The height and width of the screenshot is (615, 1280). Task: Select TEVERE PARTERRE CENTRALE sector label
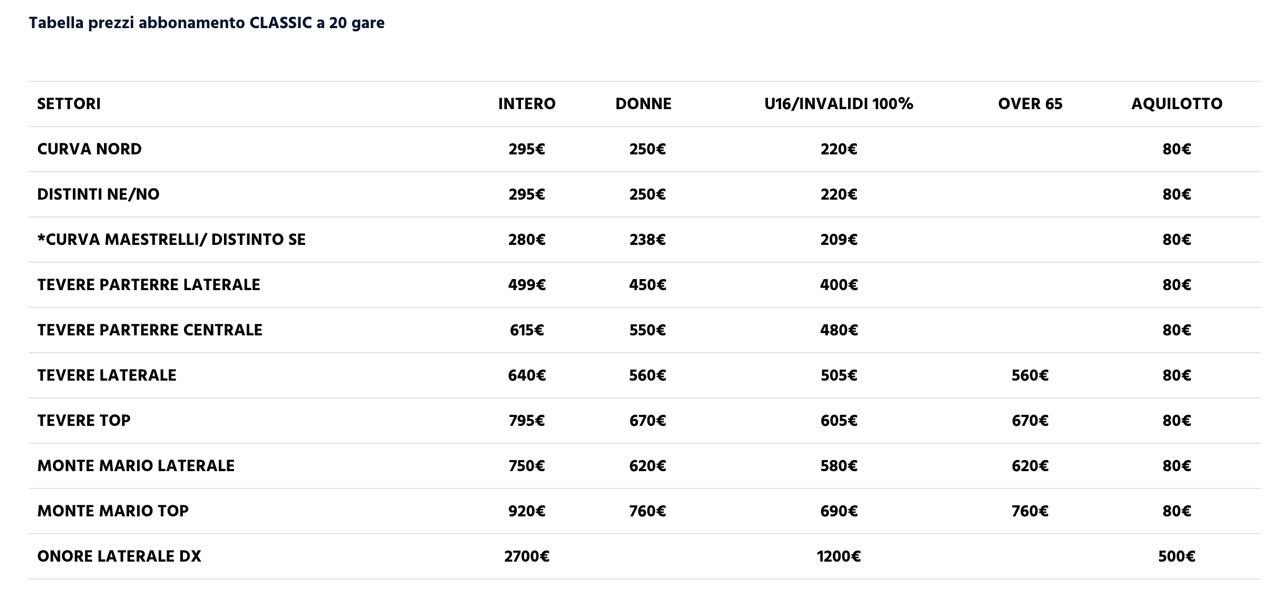coord(149,330)
